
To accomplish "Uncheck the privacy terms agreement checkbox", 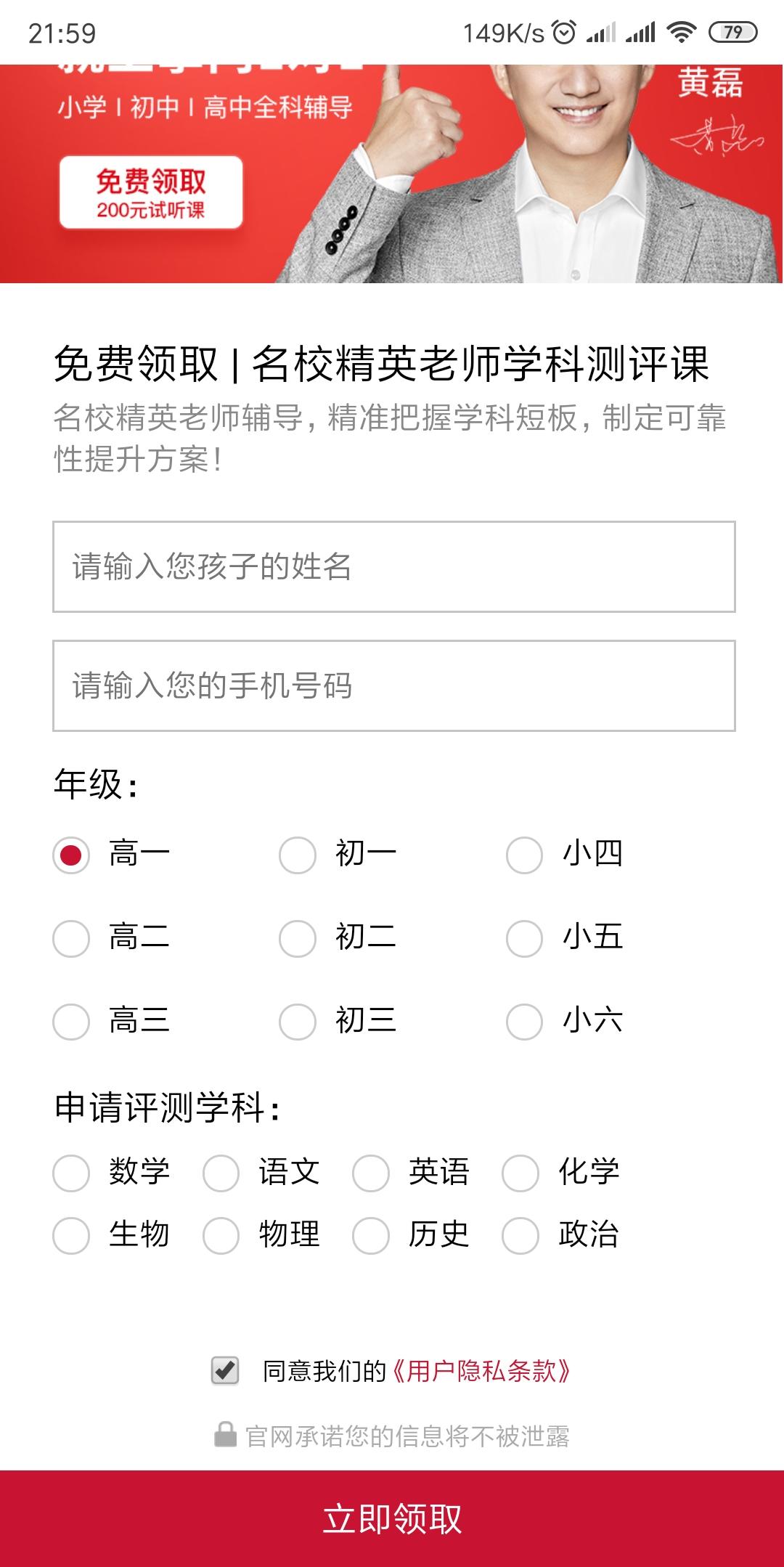I will [225, 1371].
